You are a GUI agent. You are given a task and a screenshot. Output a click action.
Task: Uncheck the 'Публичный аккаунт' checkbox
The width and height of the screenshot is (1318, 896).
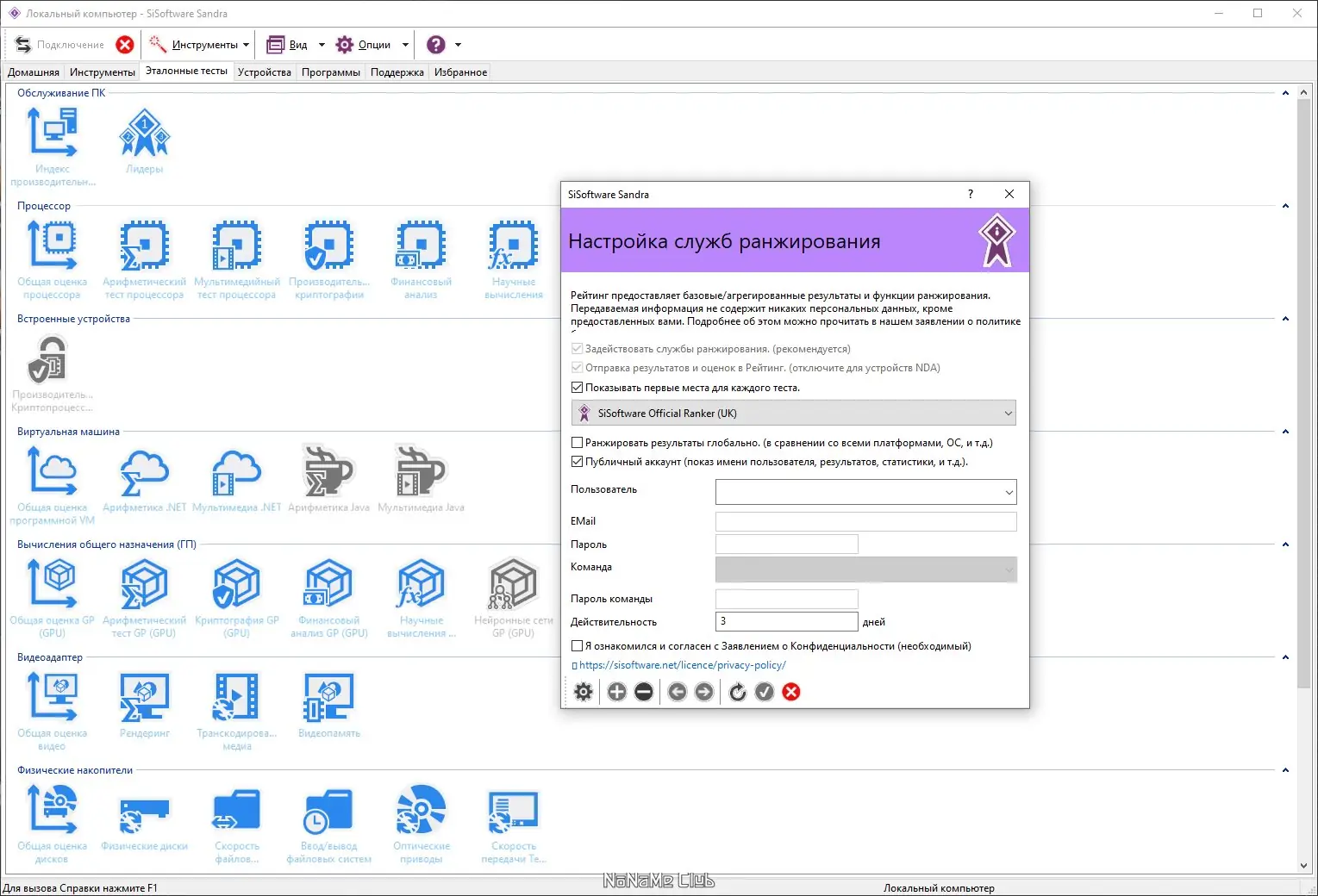(x=578, y=462)
